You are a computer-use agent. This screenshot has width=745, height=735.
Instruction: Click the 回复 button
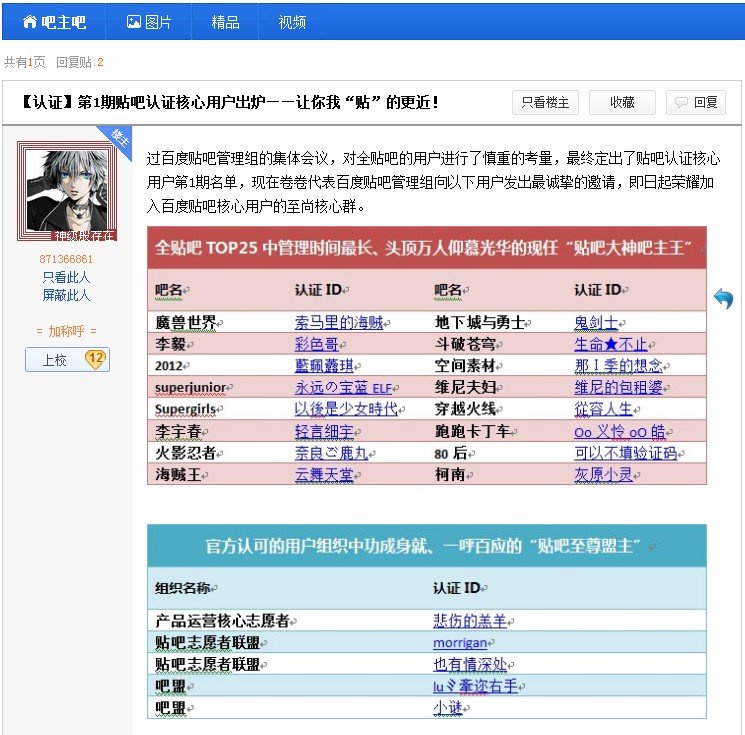pyautogui.click(x=696, y=102)
